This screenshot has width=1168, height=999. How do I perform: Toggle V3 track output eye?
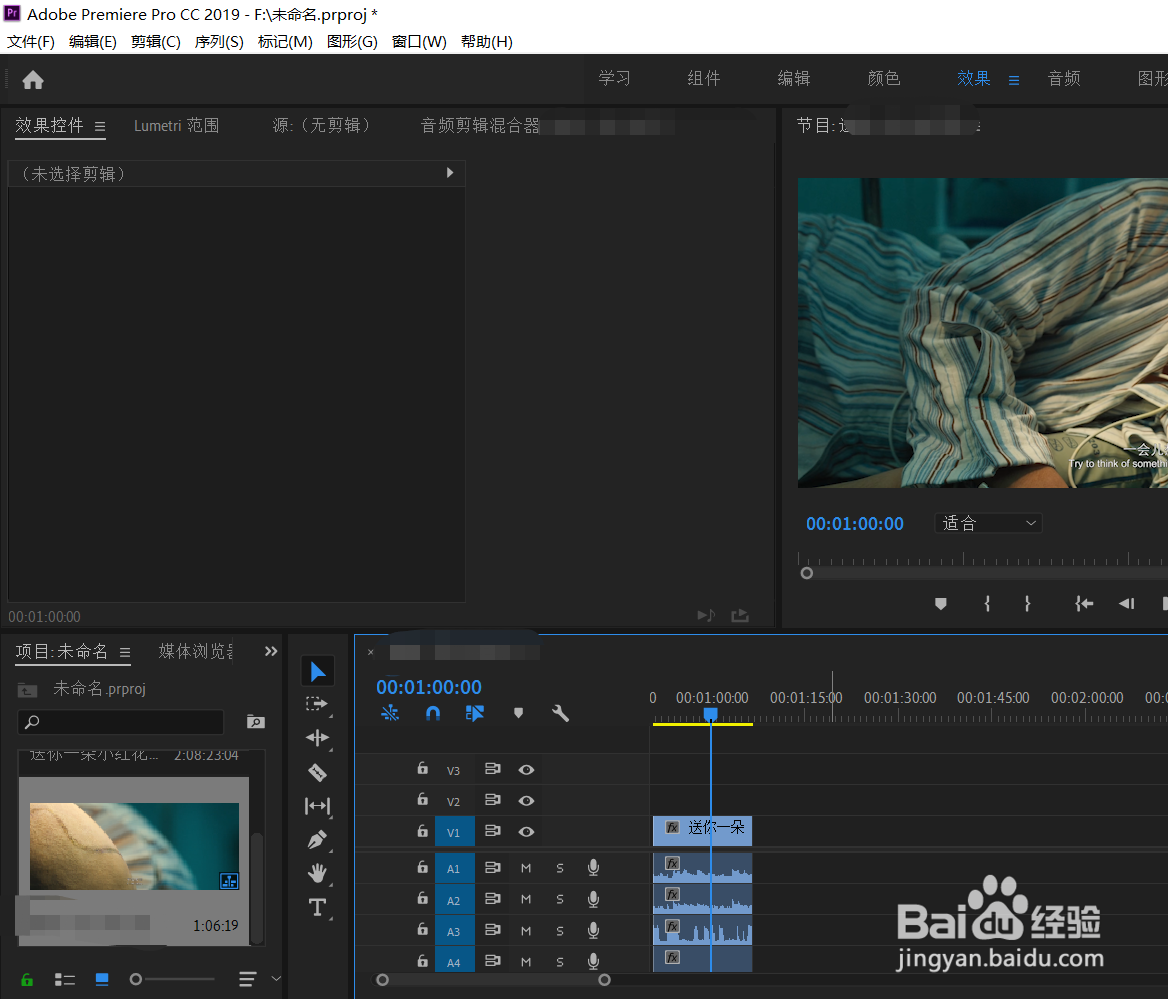526,770
